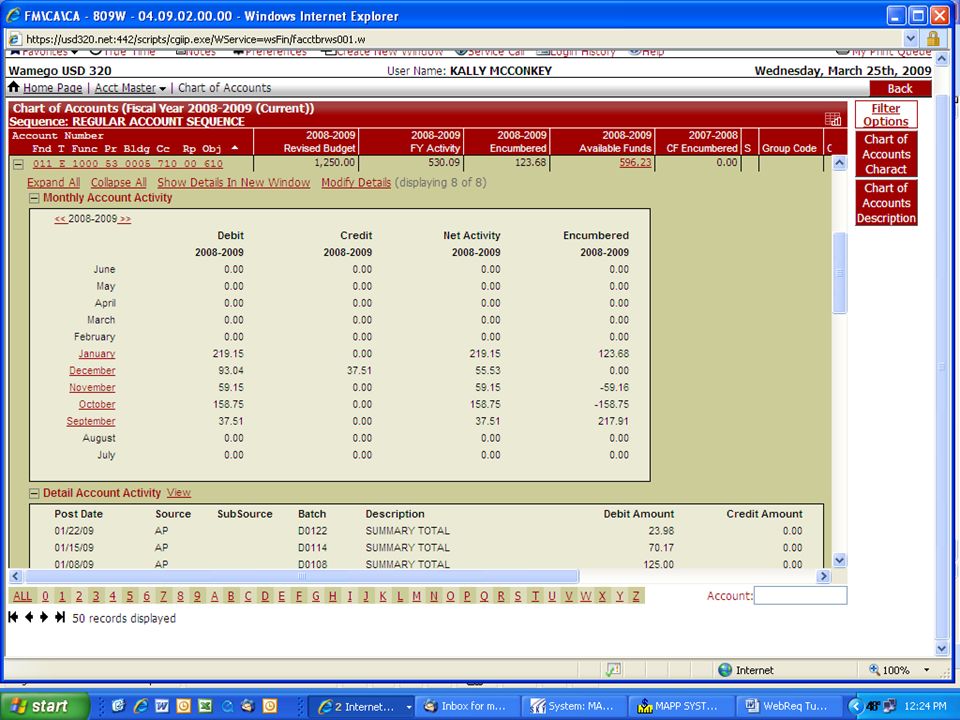Viewport: 960px width, 720px height.
Task: Open Chart of Accounts Charact
Action: click(886, 154)
